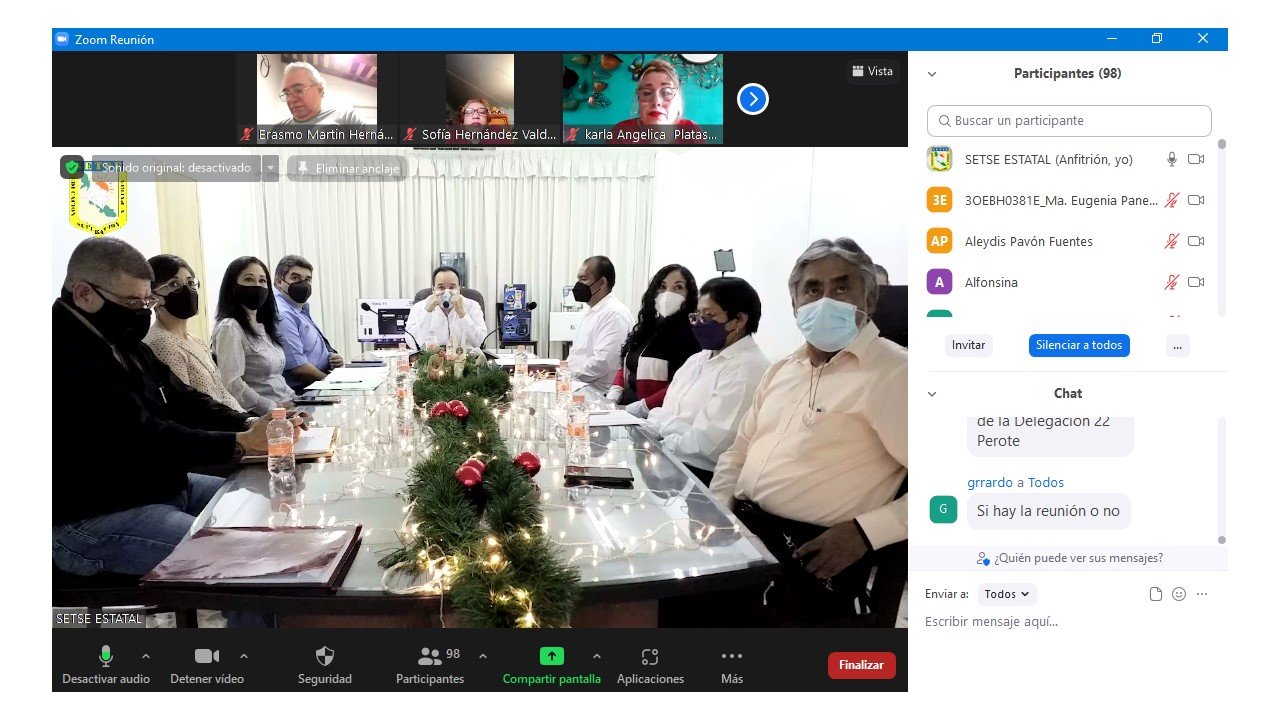1280x720 pixels.
Task: Open the Enviar a Todos dropdown
Action: pyautogui.click(x=1006, y=594)
